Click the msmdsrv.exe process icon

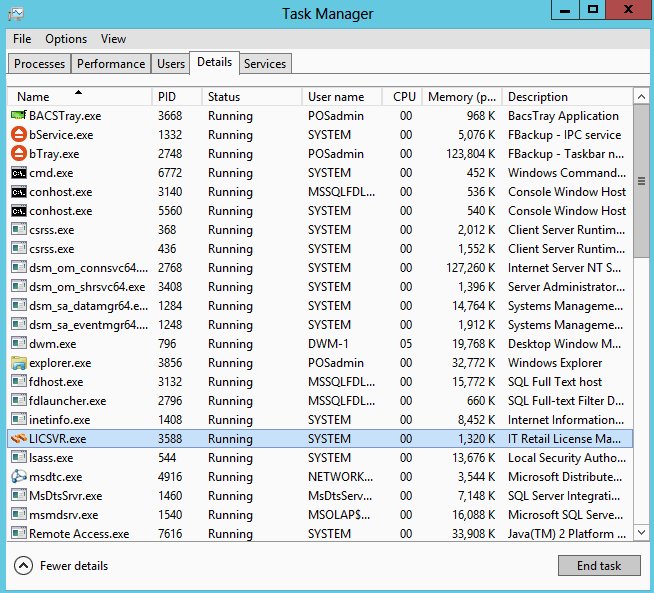coord(19,515)
